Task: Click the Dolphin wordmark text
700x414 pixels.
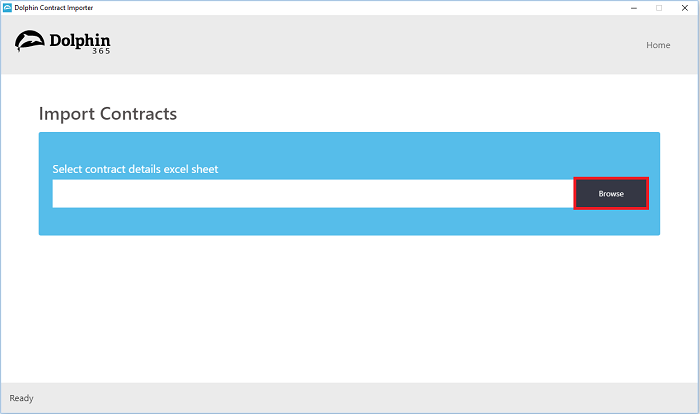Action: [79, 41]
